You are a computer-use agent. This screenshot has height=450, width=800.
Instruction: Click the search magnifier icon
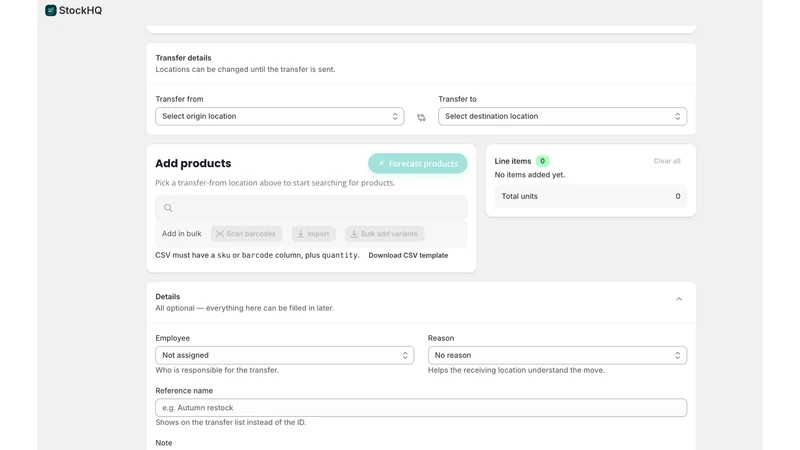click(x=168, y=208)
